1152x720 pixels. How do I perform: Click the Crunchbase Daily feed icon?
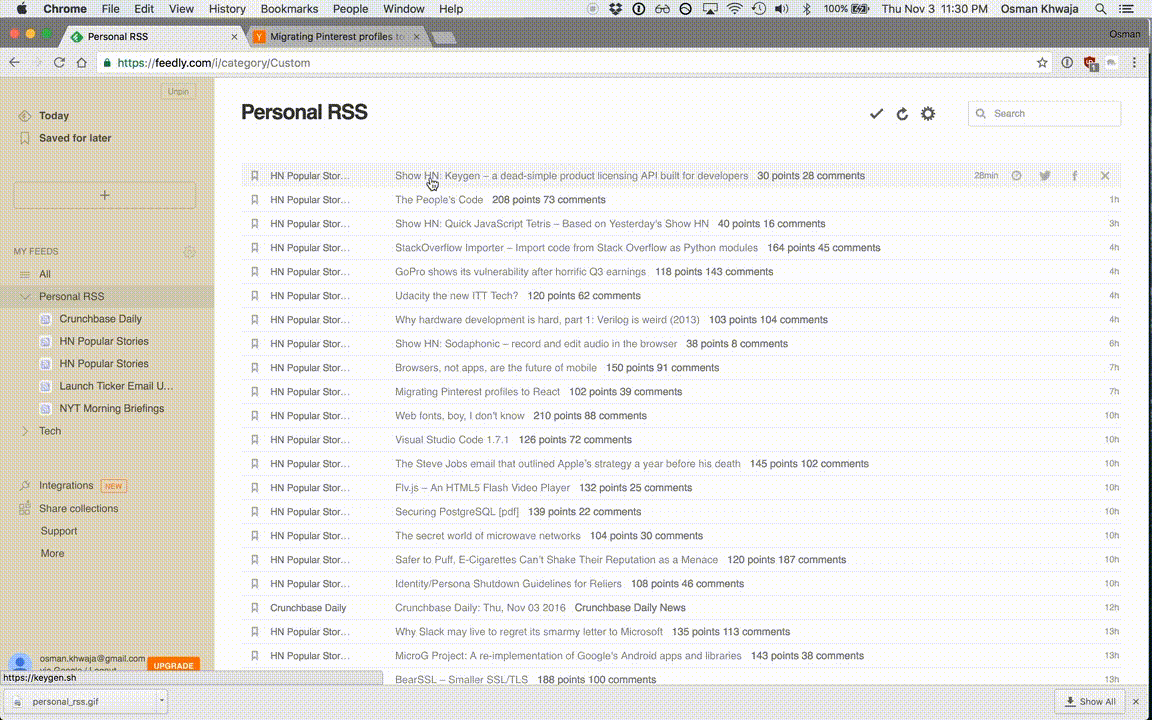(x=46, y=319)
